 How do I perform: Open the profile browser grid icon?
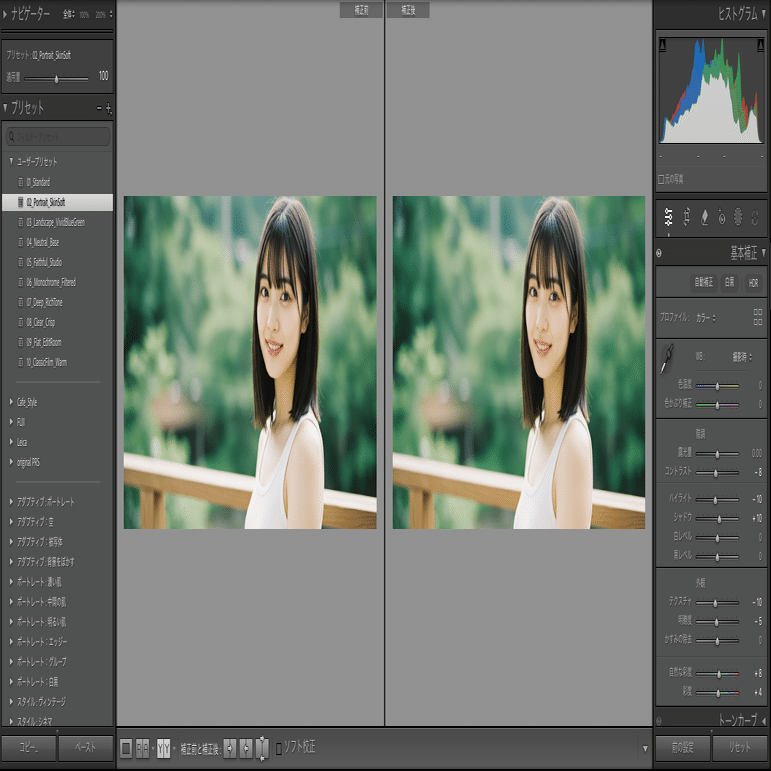click(x=758, y=317)
